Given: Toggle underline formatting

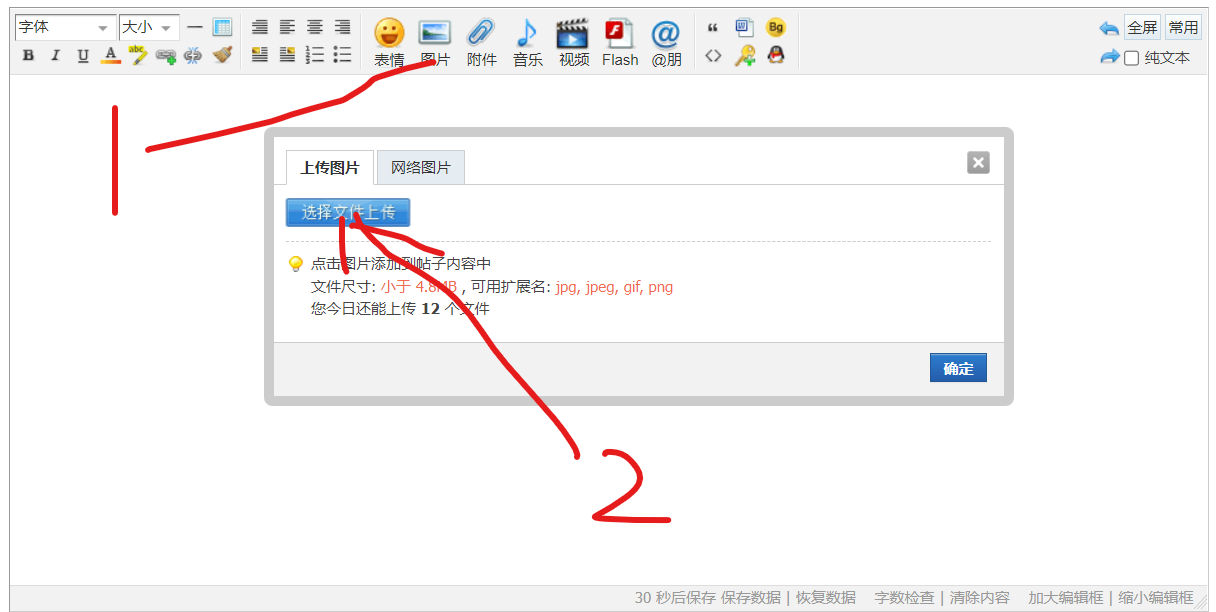Looking at the screenshot, I should (x=83, y=56).
